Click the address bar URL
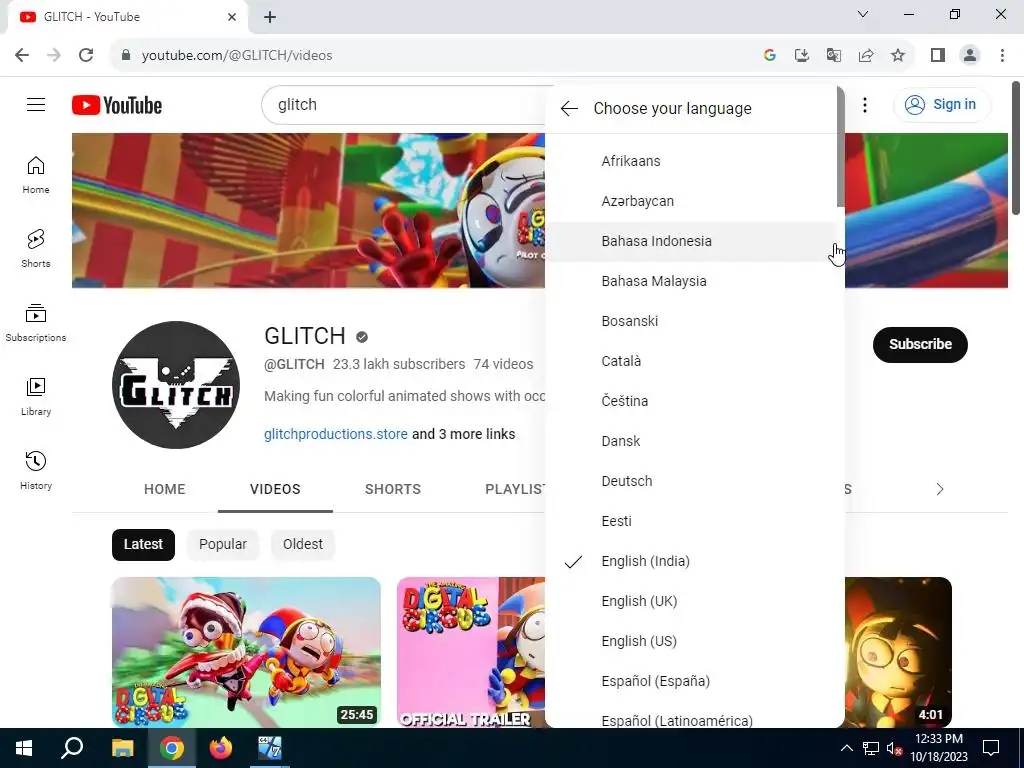 (x=237, y=56)
